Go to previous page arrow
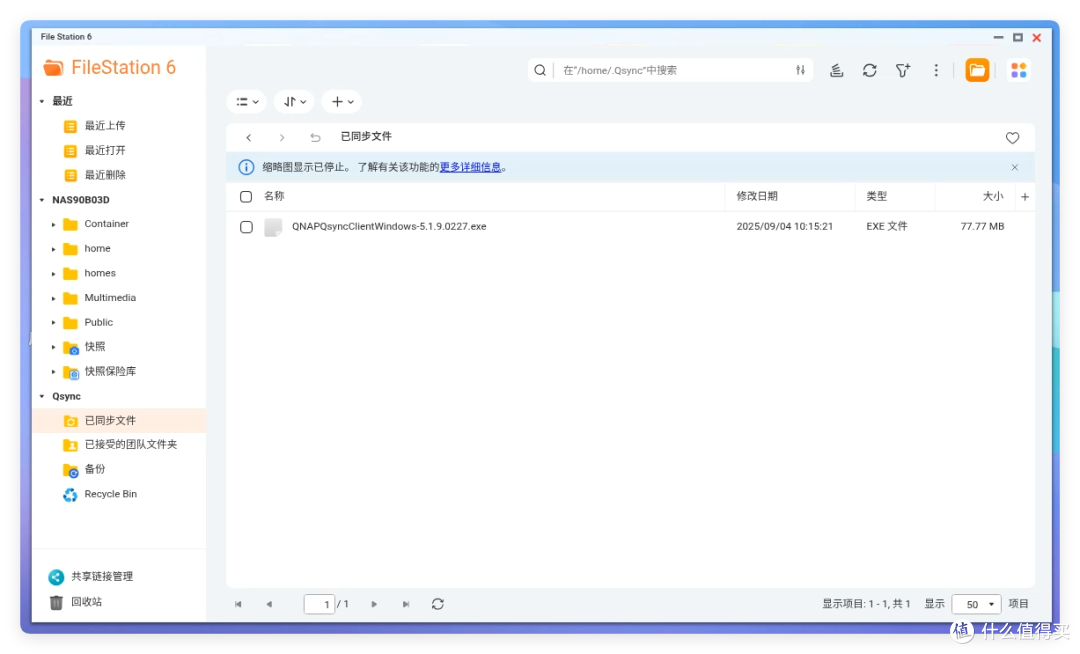 point(269,604)
